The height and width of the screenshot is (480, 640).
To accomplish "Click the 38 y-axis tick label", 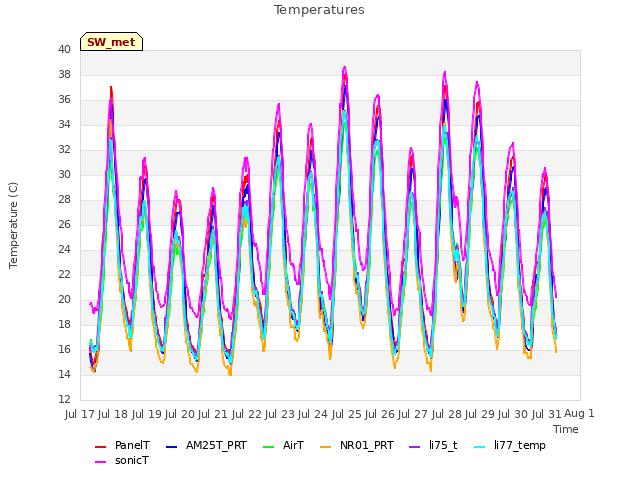I will 64,74.
